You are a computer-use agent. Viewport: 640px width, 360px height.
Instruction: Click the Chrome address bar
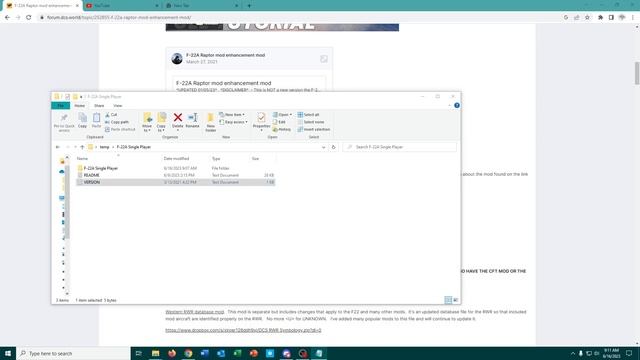[300, 18]
